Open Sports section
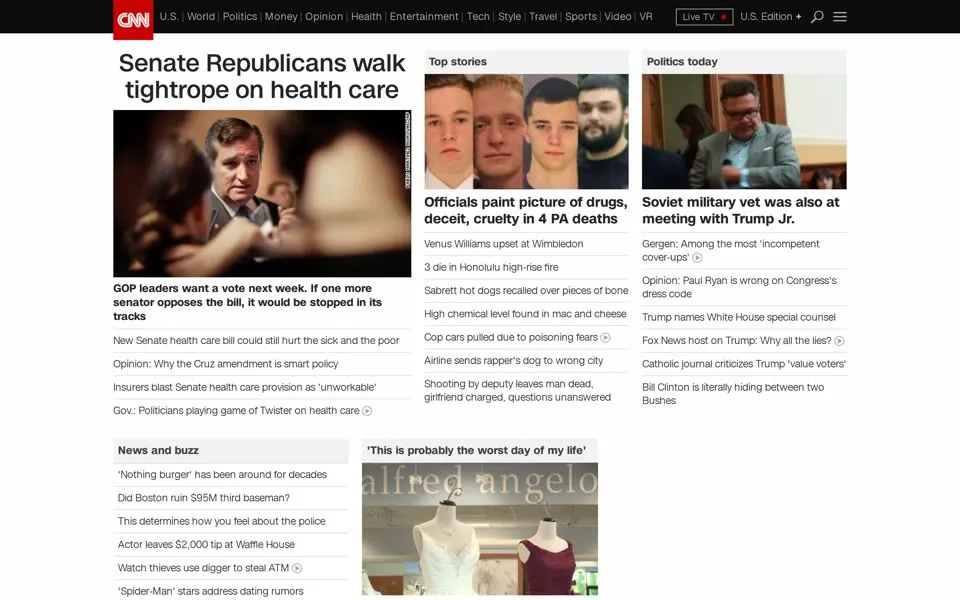The height and width of the screenshot is (600, 960). (x=580, y=17)
